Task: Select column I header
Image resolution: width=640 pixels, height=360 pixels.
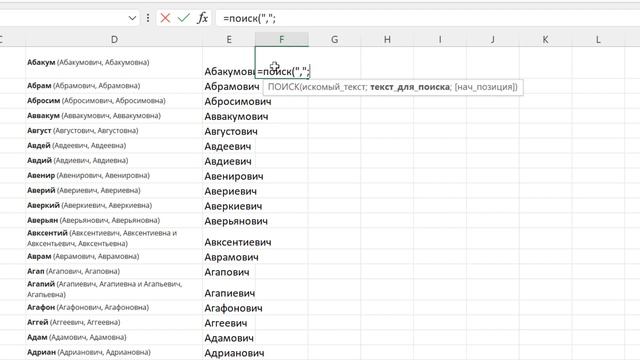Action: coord(440,40)
